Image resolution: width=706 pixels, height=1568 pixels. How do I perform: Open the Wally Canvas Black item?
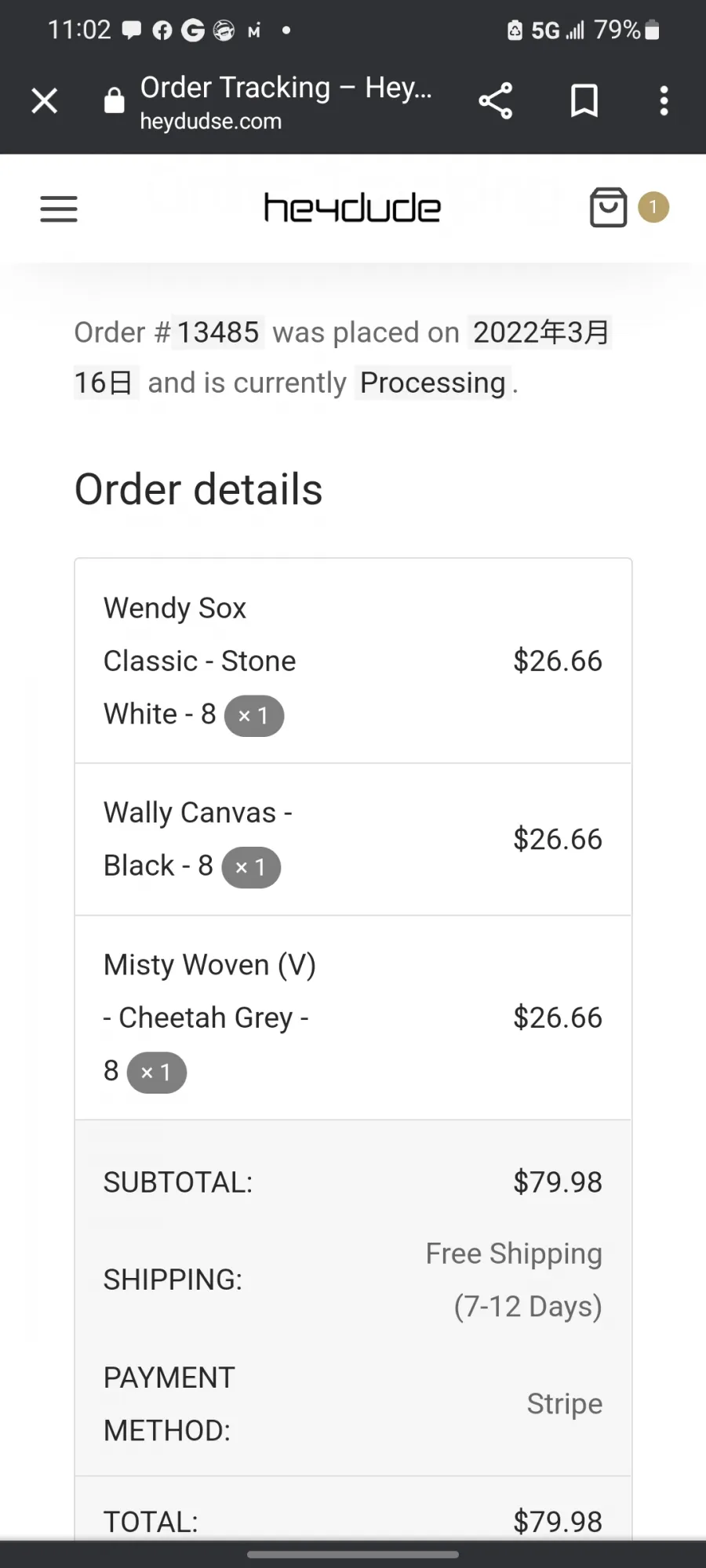pyautogui.click(x=198, y=839)
